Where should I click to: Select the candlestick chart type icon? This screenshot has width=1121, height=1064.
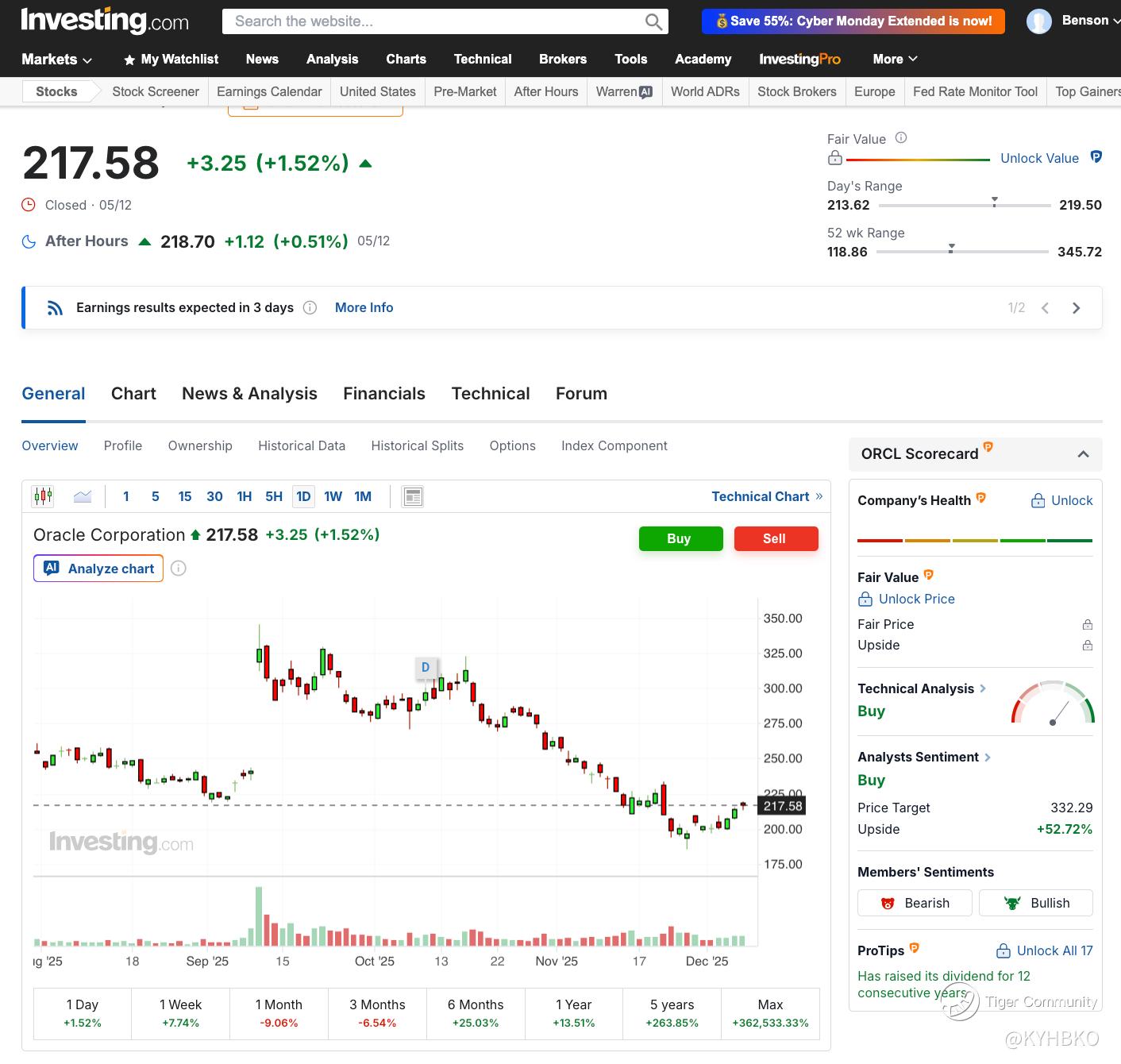pos(43,496)
